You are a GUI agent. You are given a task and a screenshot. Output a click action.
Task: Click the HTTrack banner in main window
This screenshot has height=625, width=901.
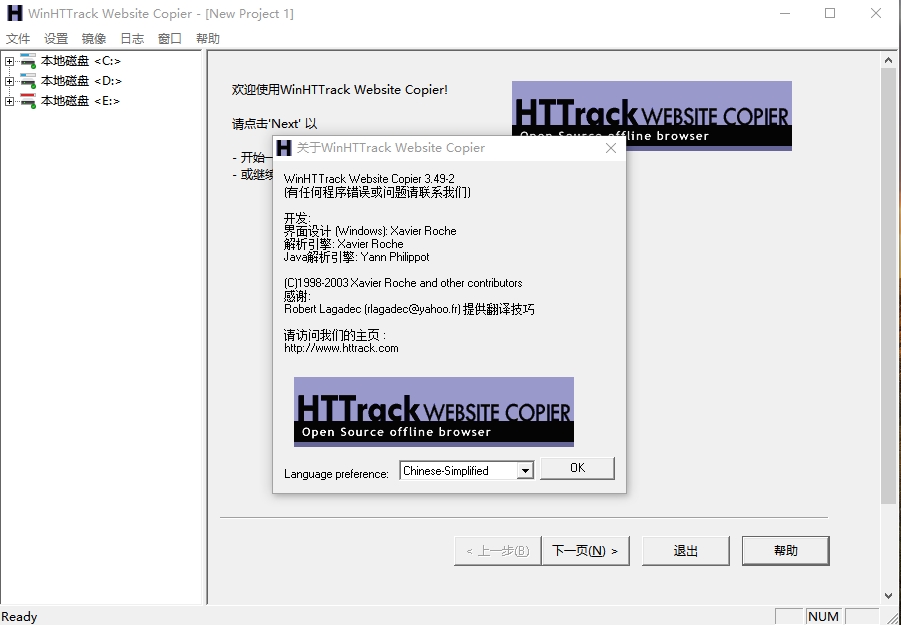point(652,115)
